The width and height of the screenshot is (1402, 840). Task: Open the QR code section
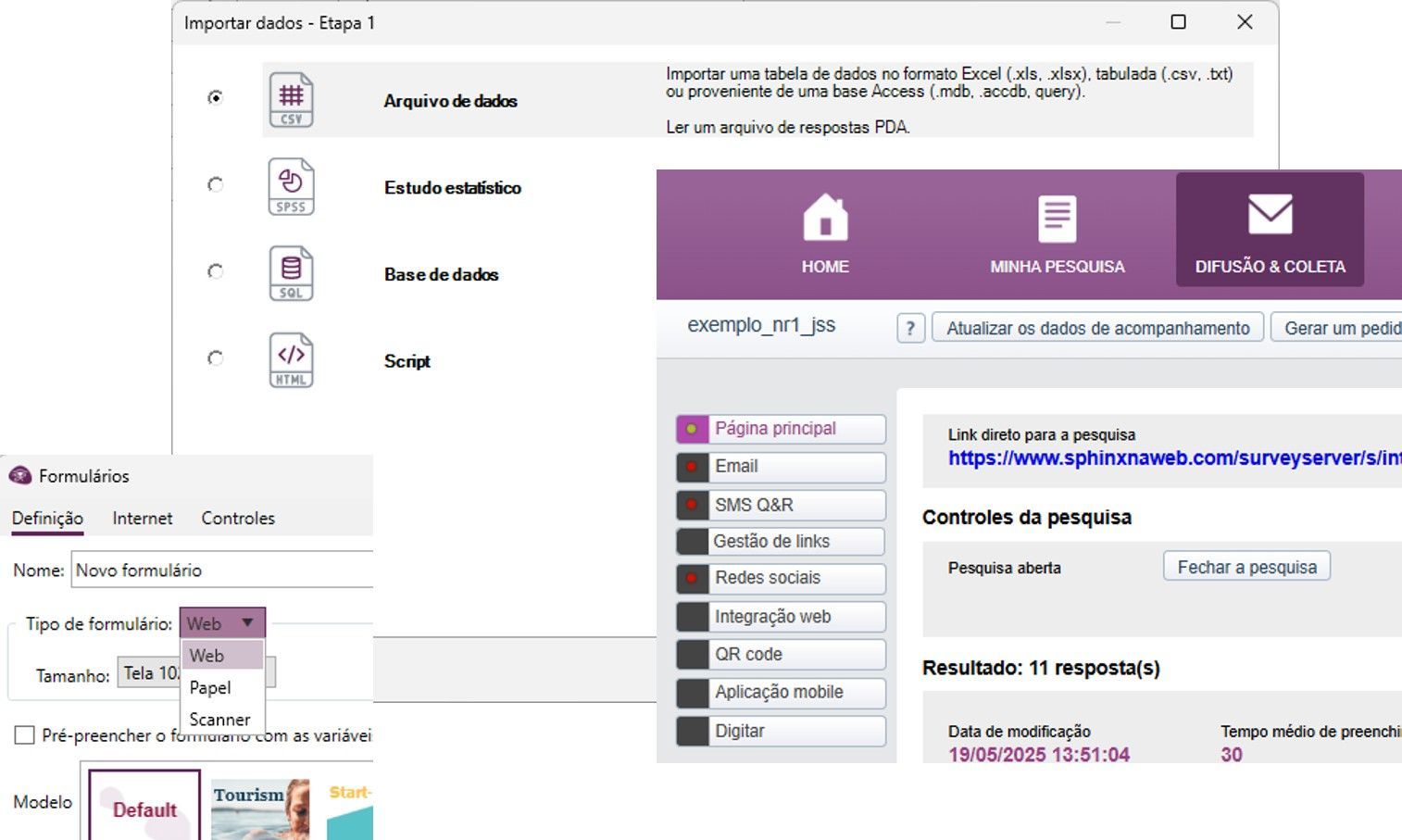coord(782,654)
